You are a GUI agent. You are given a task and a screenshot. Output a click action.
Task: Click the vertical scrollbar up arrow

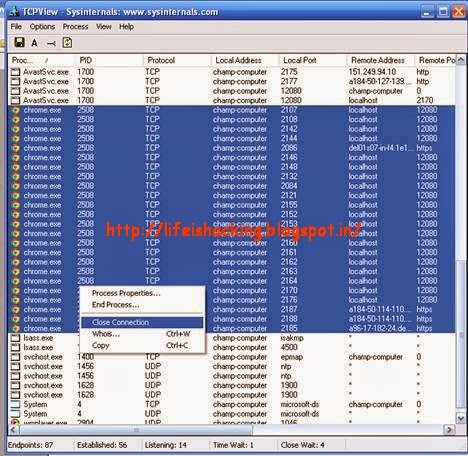461,60
